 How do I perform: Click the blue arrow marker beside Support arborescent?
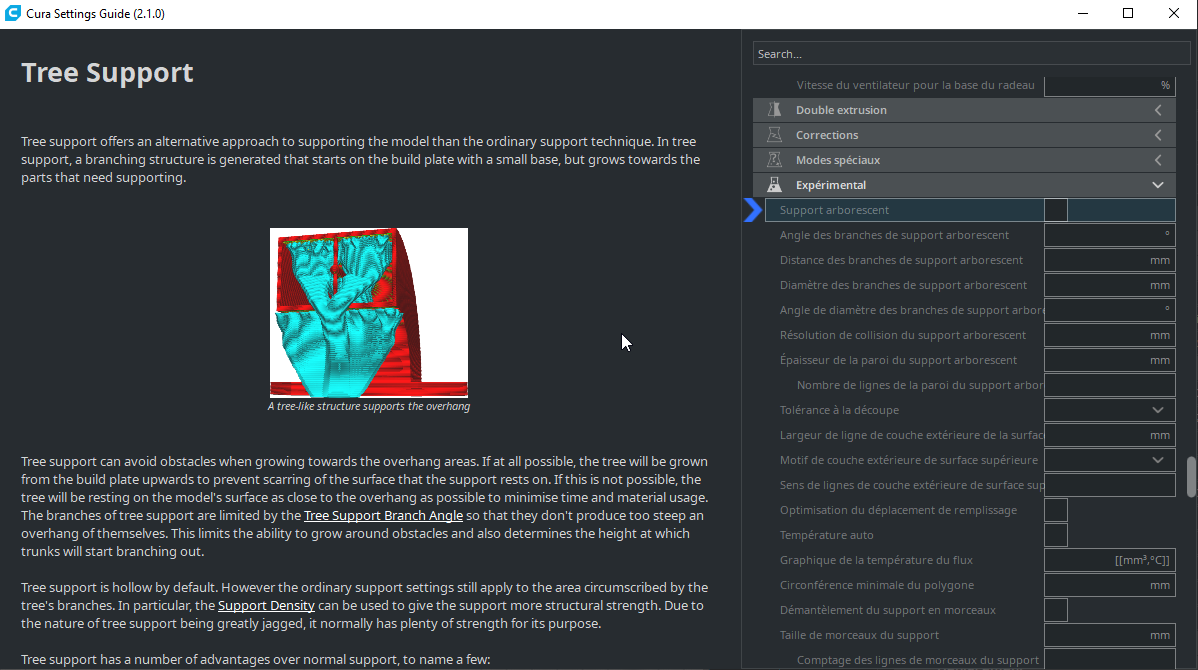click(753, 209)
